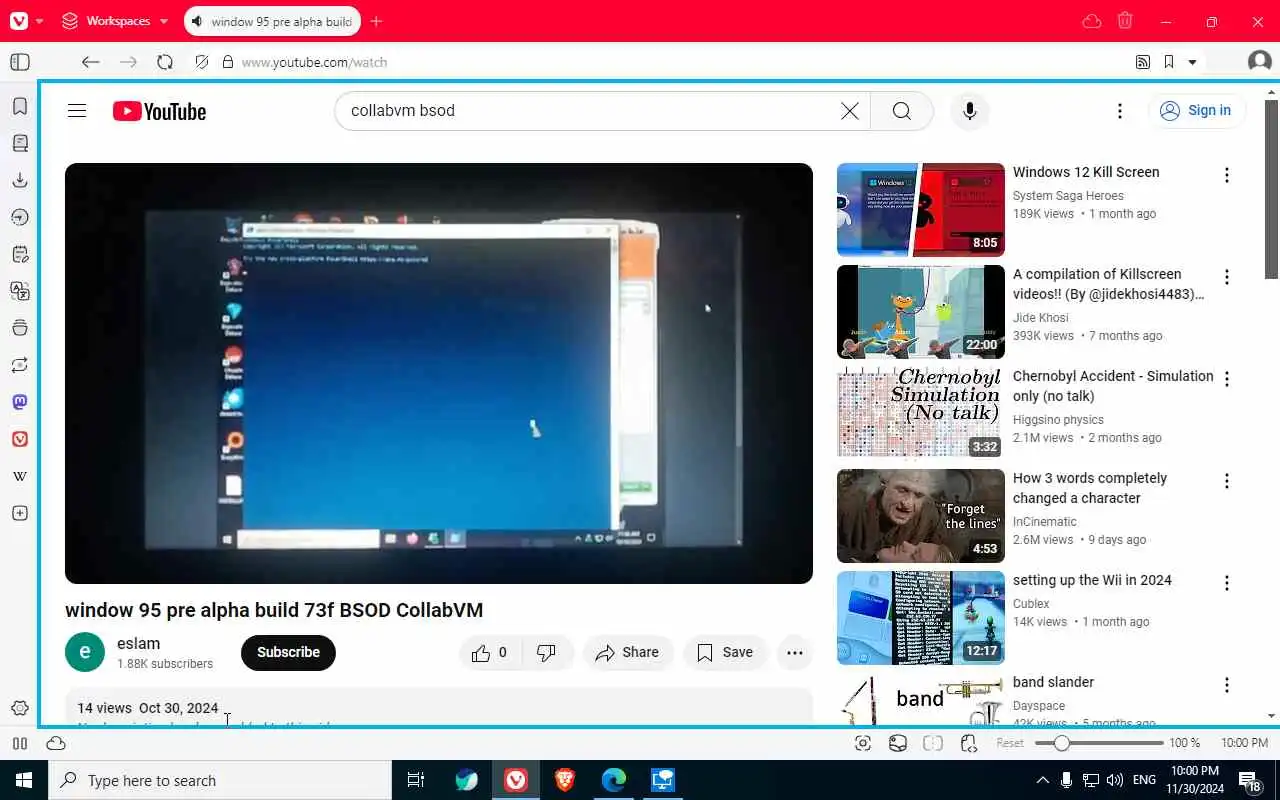
Task: Open the Mastodon web panel
Action: (x=19, y=402)
